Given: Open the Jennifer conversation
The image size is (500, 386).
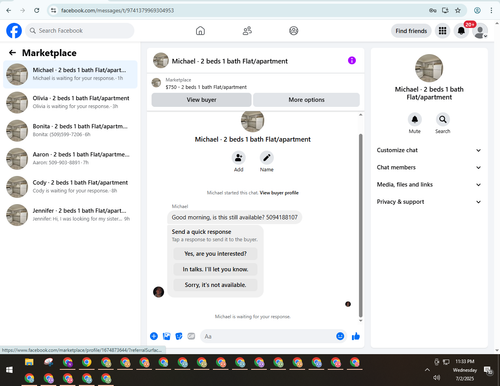Looking at the screenshot, I should click(x=70, y=215).
